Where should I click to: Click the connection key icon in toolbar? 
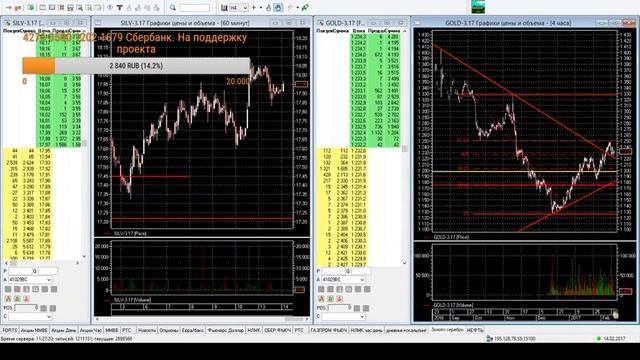pos(18,8)
